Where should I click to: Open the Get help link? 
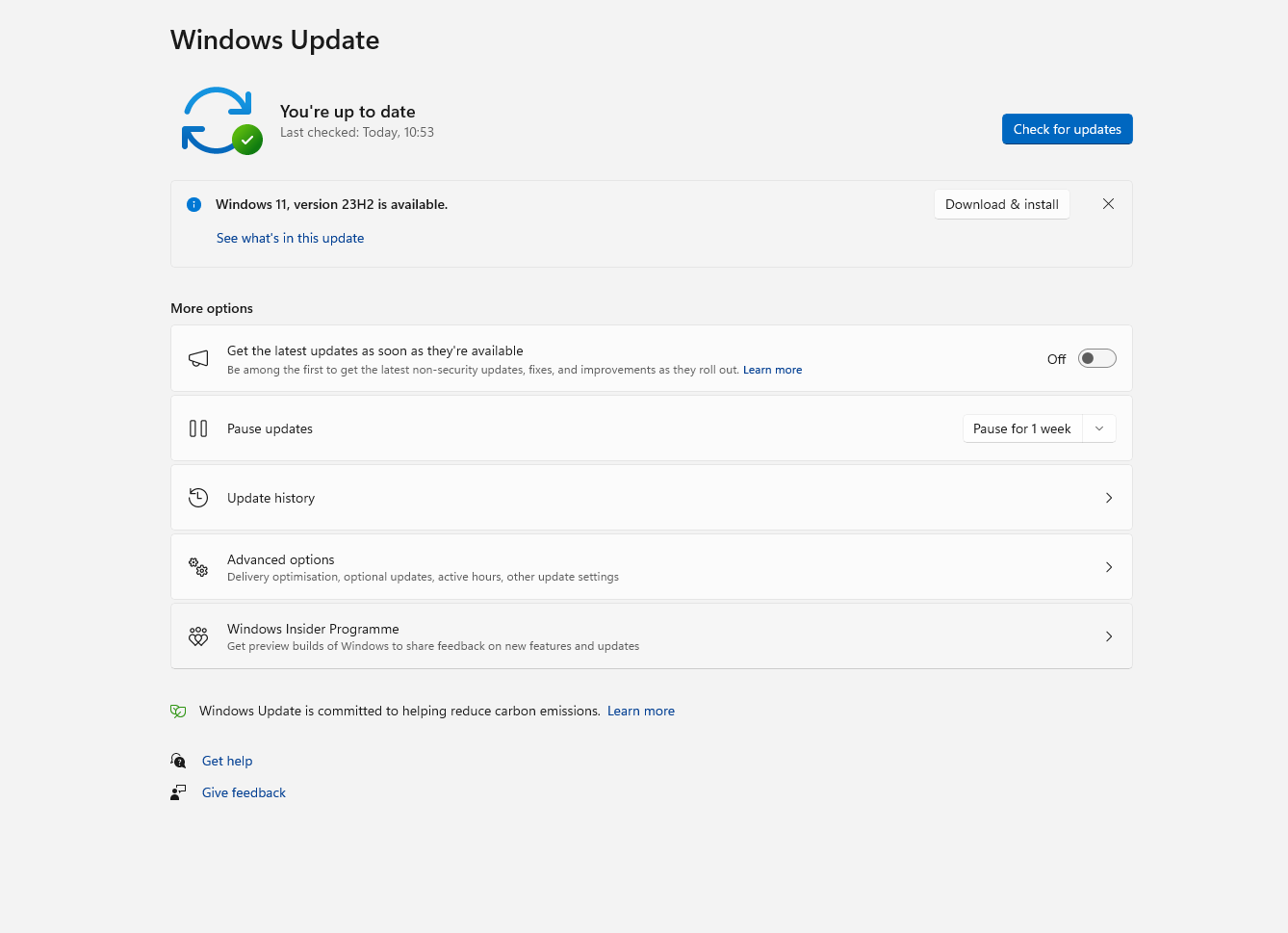[227, 761]
